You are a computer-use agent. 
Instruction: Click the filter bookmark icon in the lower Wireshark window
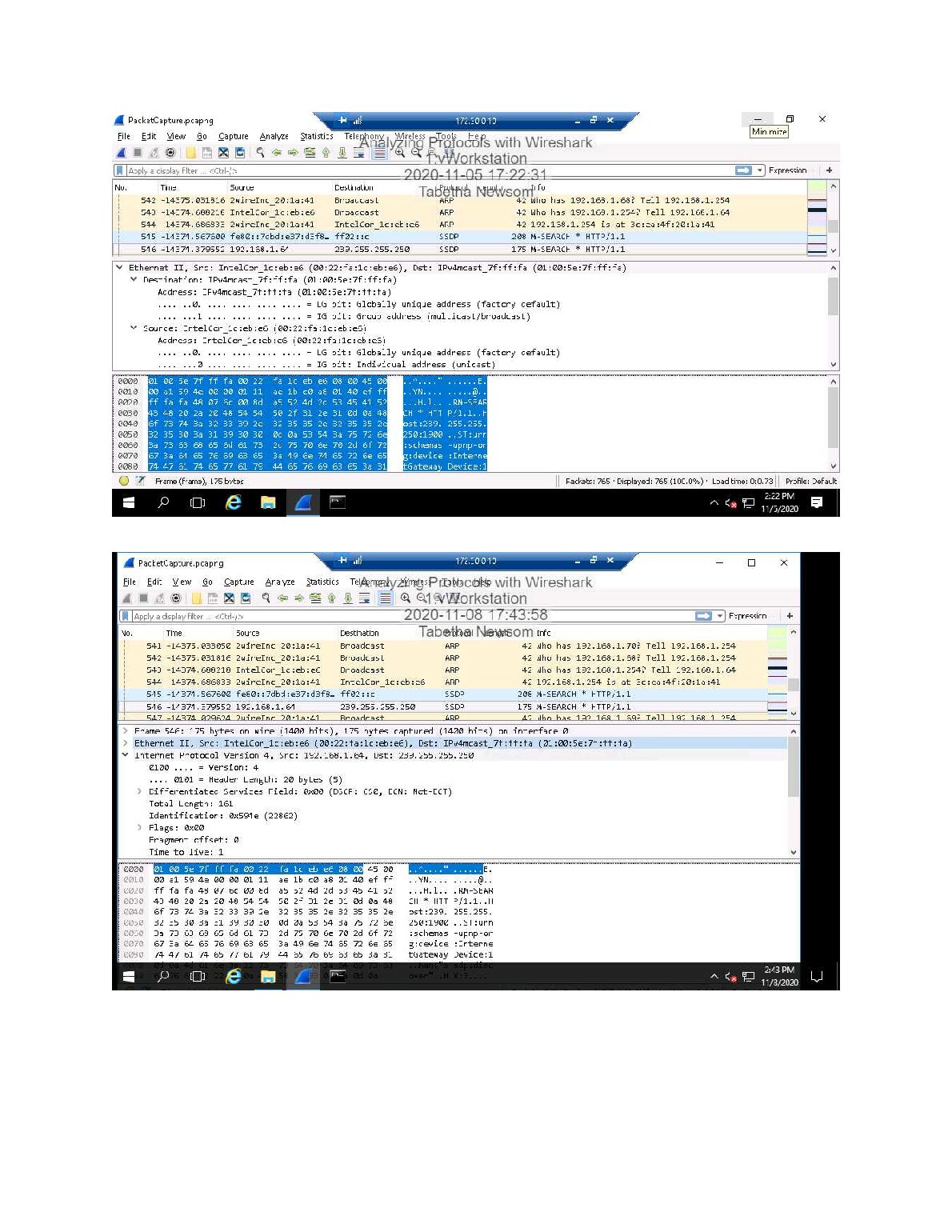click(x=125, y=616)
